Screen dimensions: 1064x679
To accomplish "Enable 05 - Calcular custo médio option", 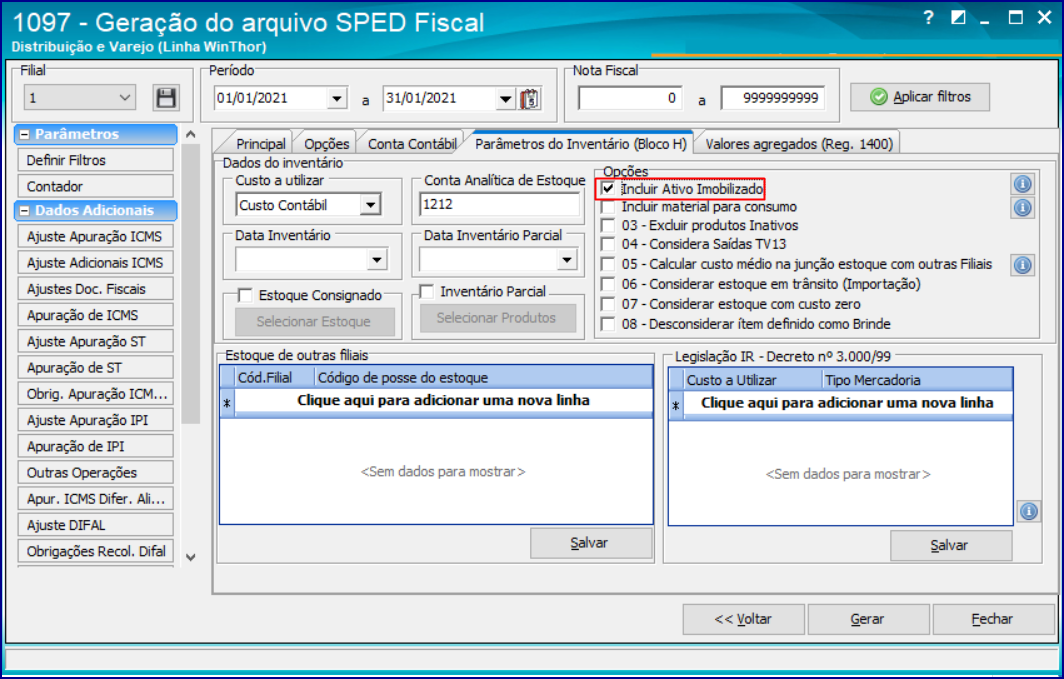I will [608, 264].
